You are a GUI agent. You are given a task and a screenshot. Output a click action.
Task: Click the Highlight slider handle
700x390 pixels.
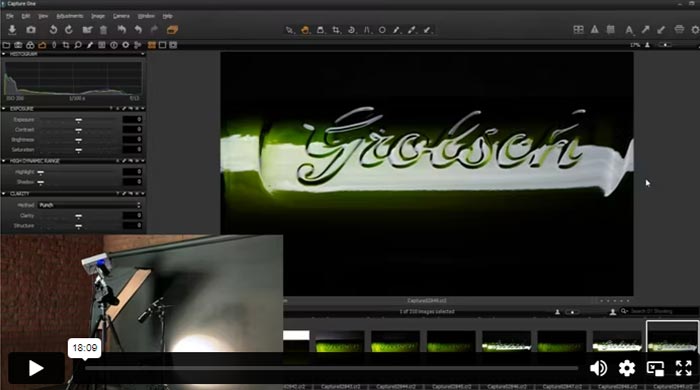click(x=41, y=172)
